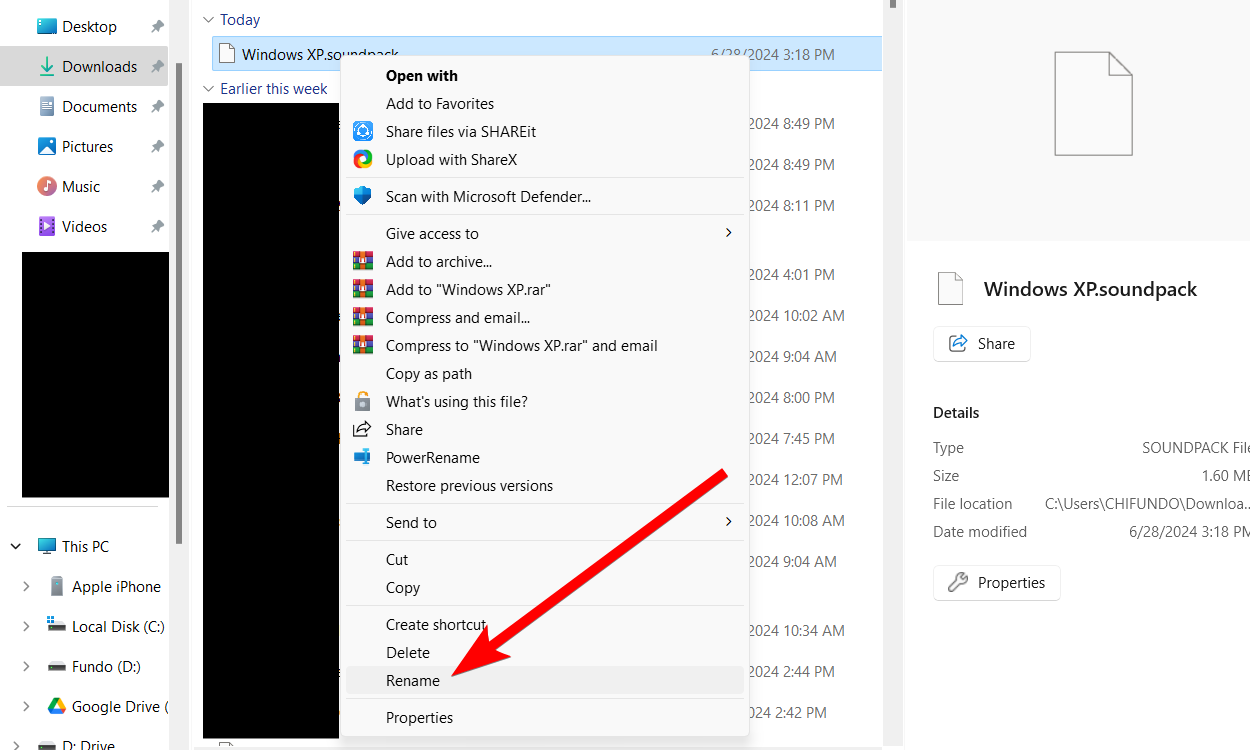Click the This PC monitor icon
Viewport: 1250px width, 750px height.
pos(46,546)
